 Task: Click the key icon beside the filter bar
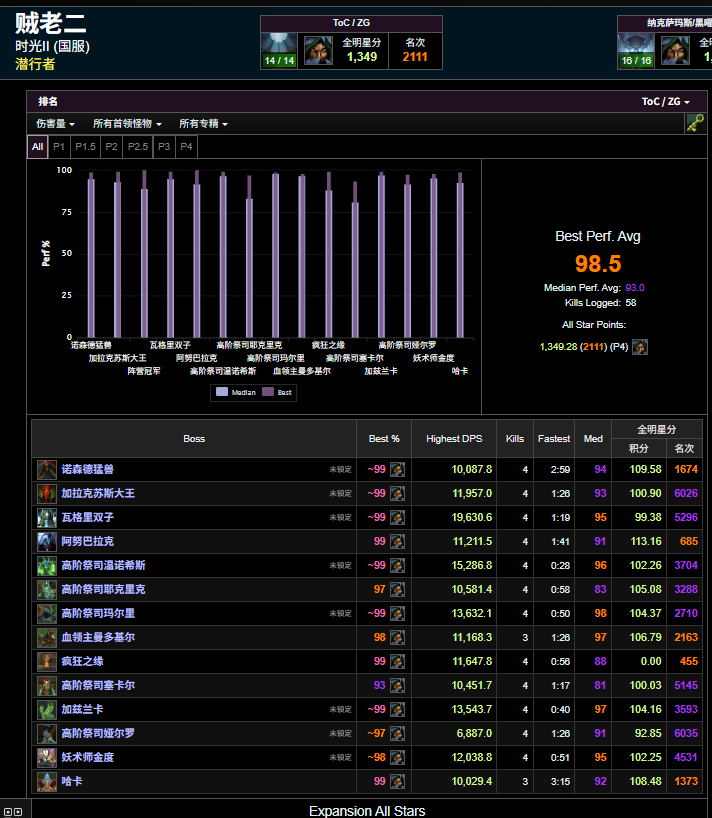click(x=695, y=124)
